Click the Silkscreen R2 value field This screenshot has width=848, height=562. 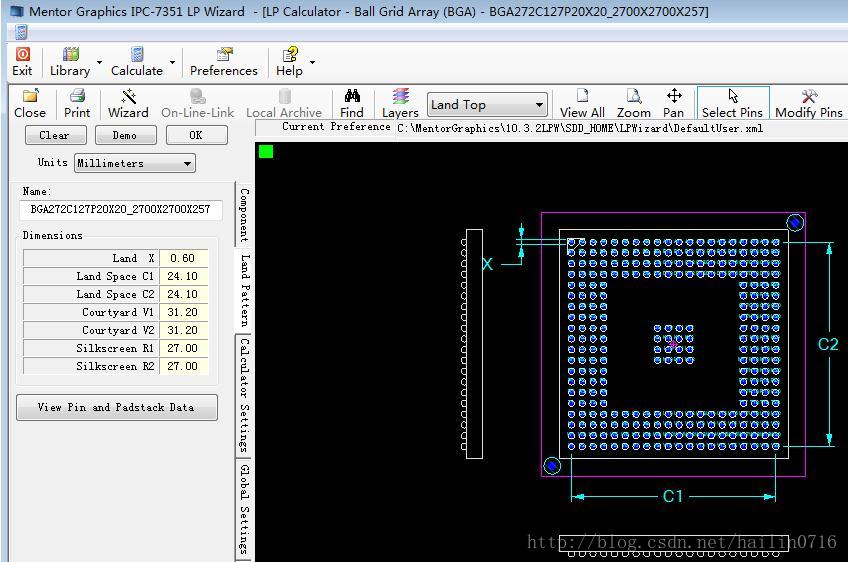pyautogui.click(x=183, y=366)
